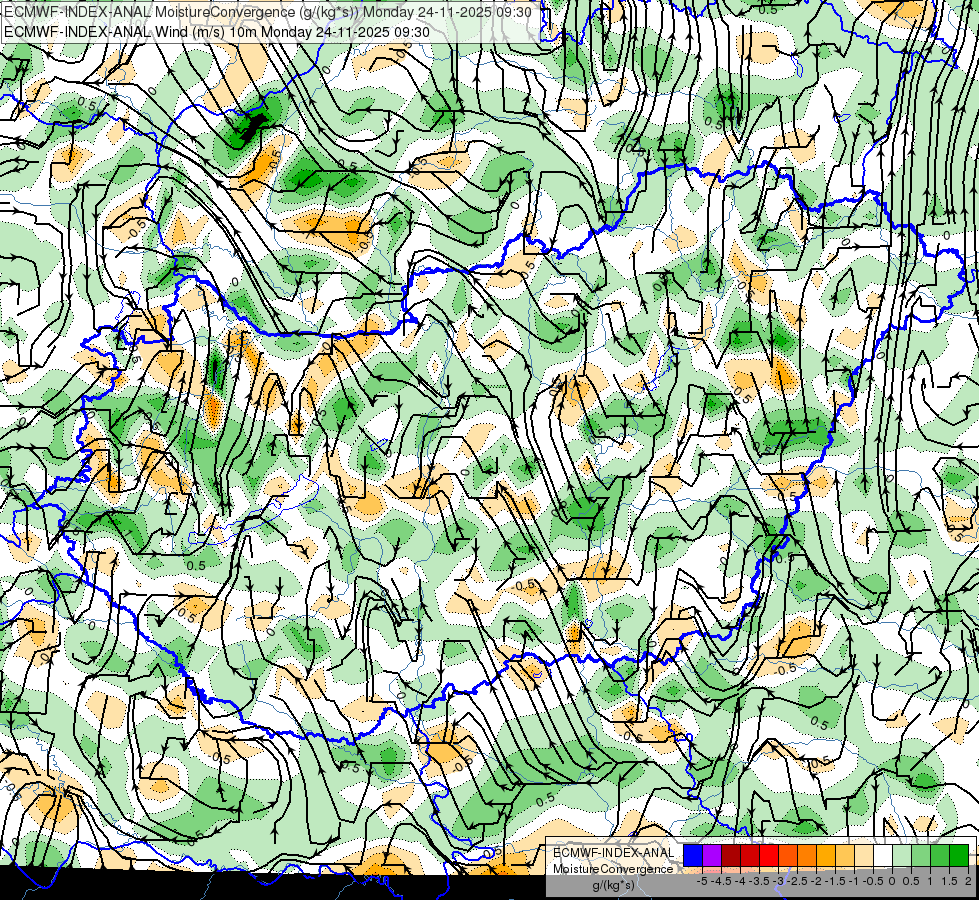Click the pale peach swatch between -1 and -0.5
Screen dimensions: 979x900
click(864, 855)
